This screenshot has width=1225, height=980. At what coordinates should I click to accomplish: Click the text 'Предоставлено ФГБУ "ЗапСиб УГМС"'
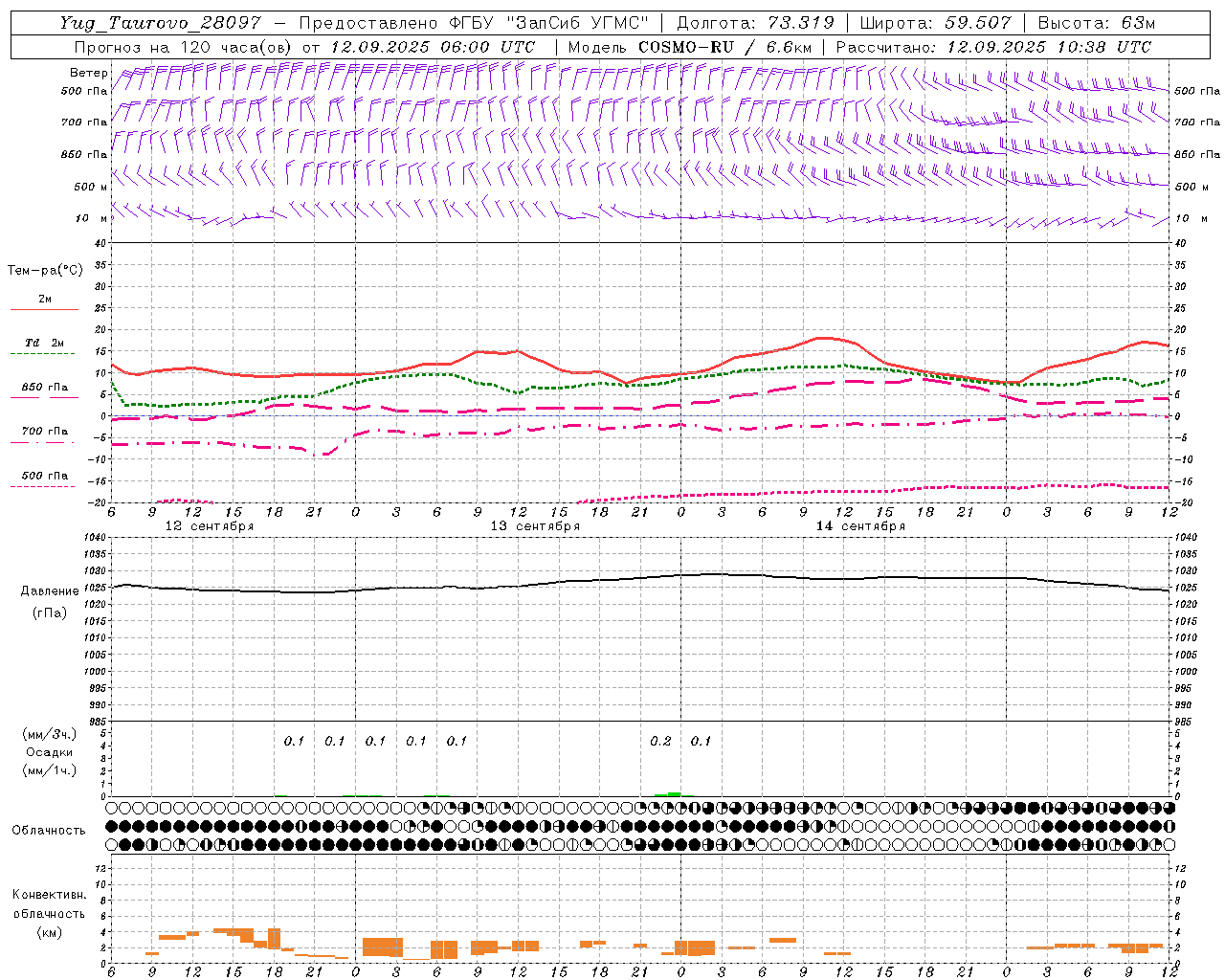pyautogui.click(x=474, y=23)
